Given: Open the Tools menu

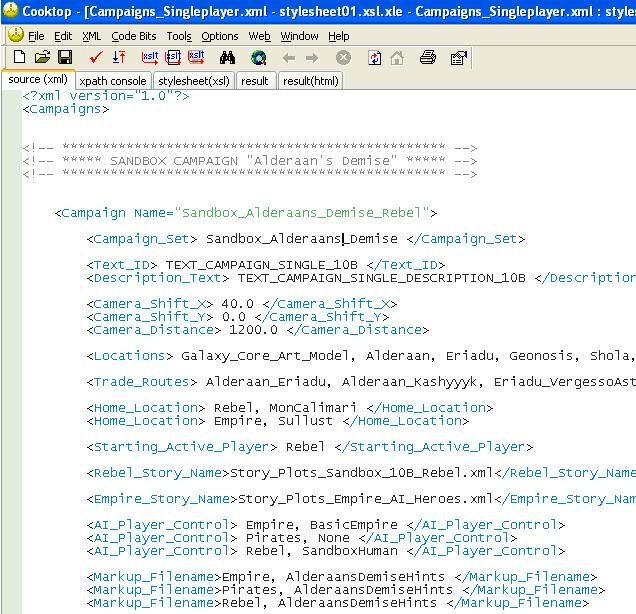Looking at the screenshot, I should point(179,36).
